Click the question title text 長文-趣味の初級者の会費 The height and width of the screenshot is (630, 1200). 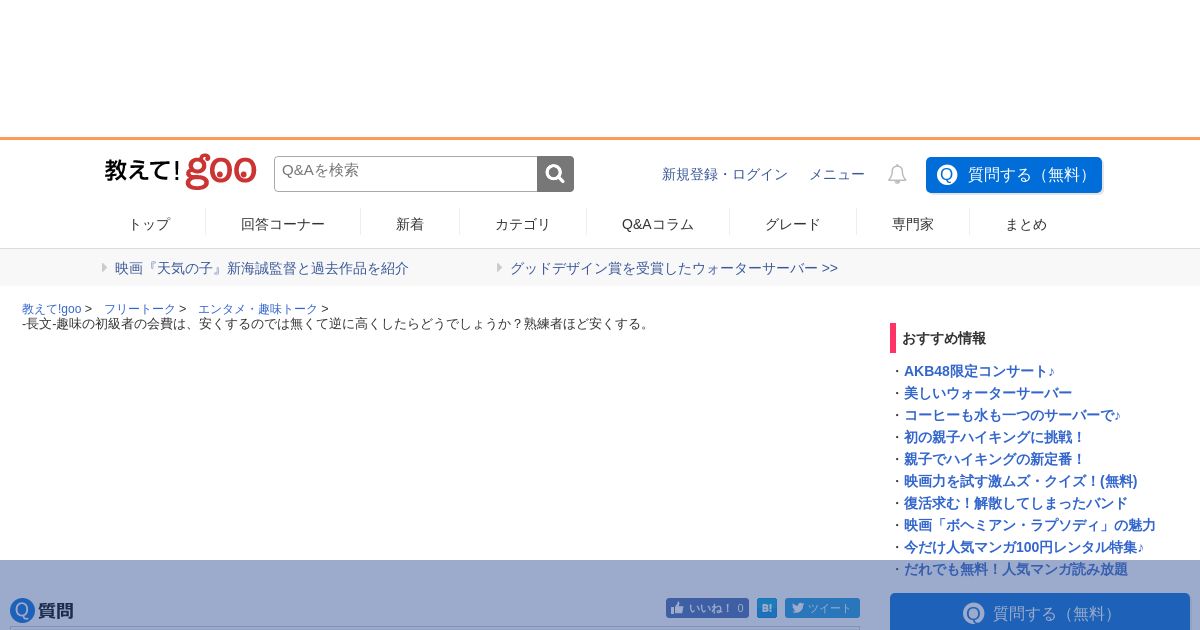click(x=337, y=324)
